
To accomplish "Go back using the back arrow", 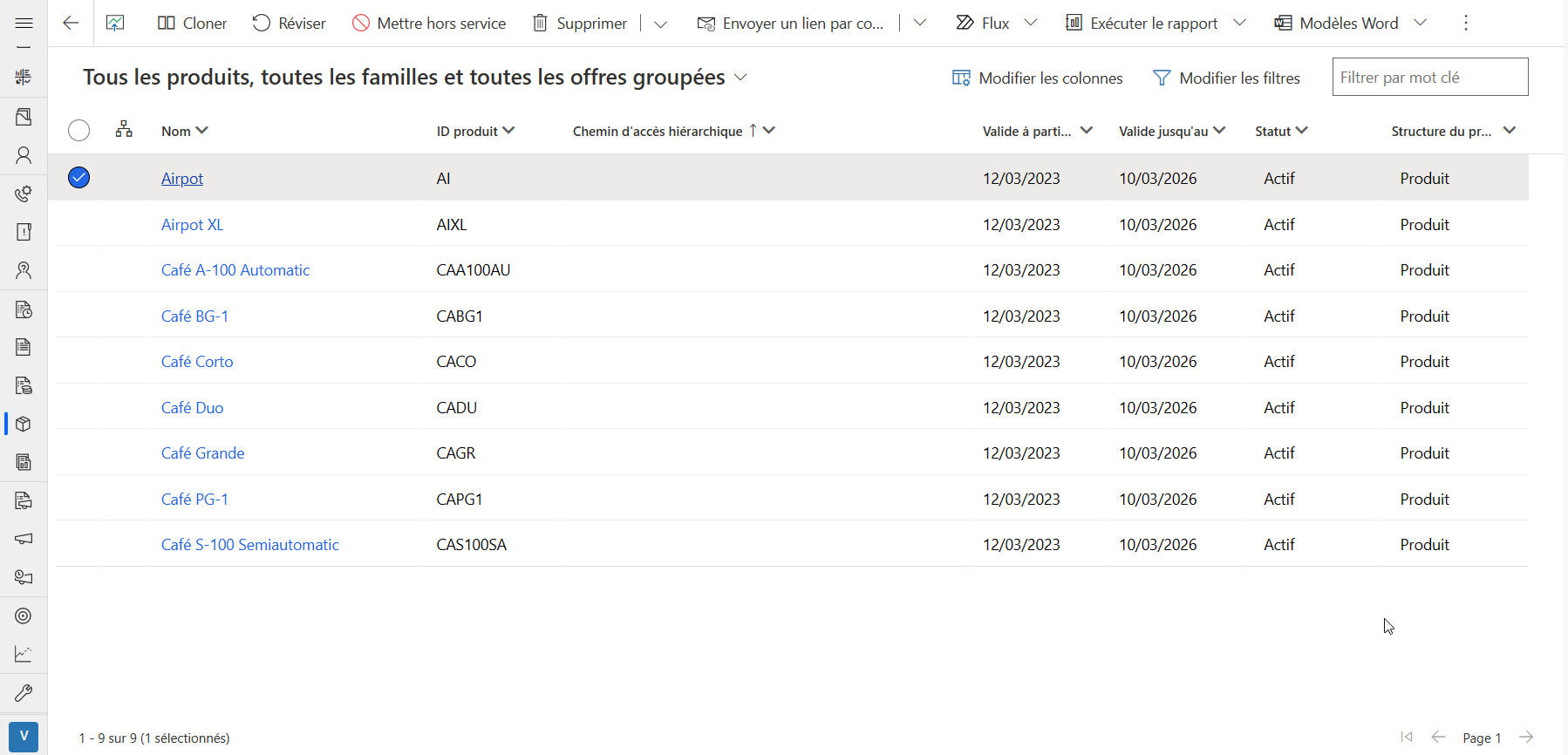I will (71, 24).
